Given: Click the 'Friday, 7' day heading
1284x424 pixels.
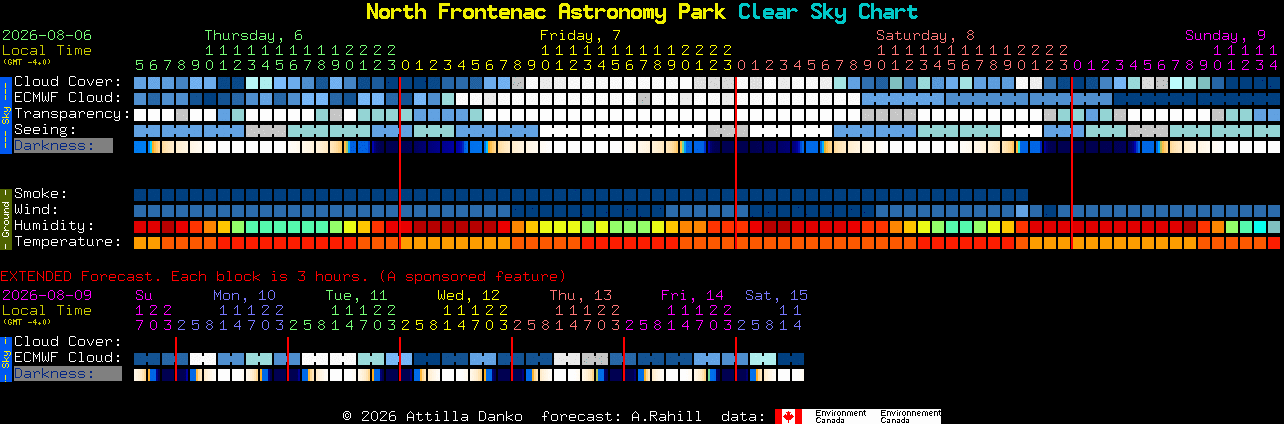Looking at the screenshot, I should tap(580, 35).
